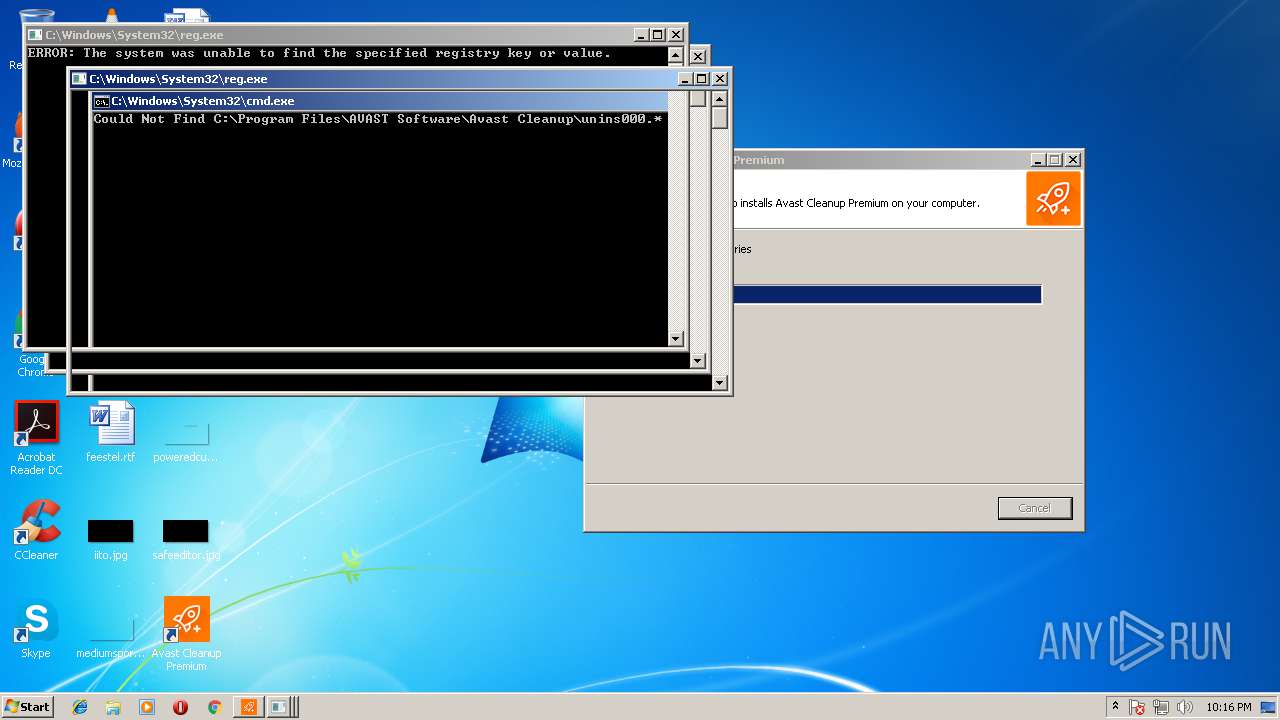Switch to Avast Cleanup installer taskbar button

(249, 707)
